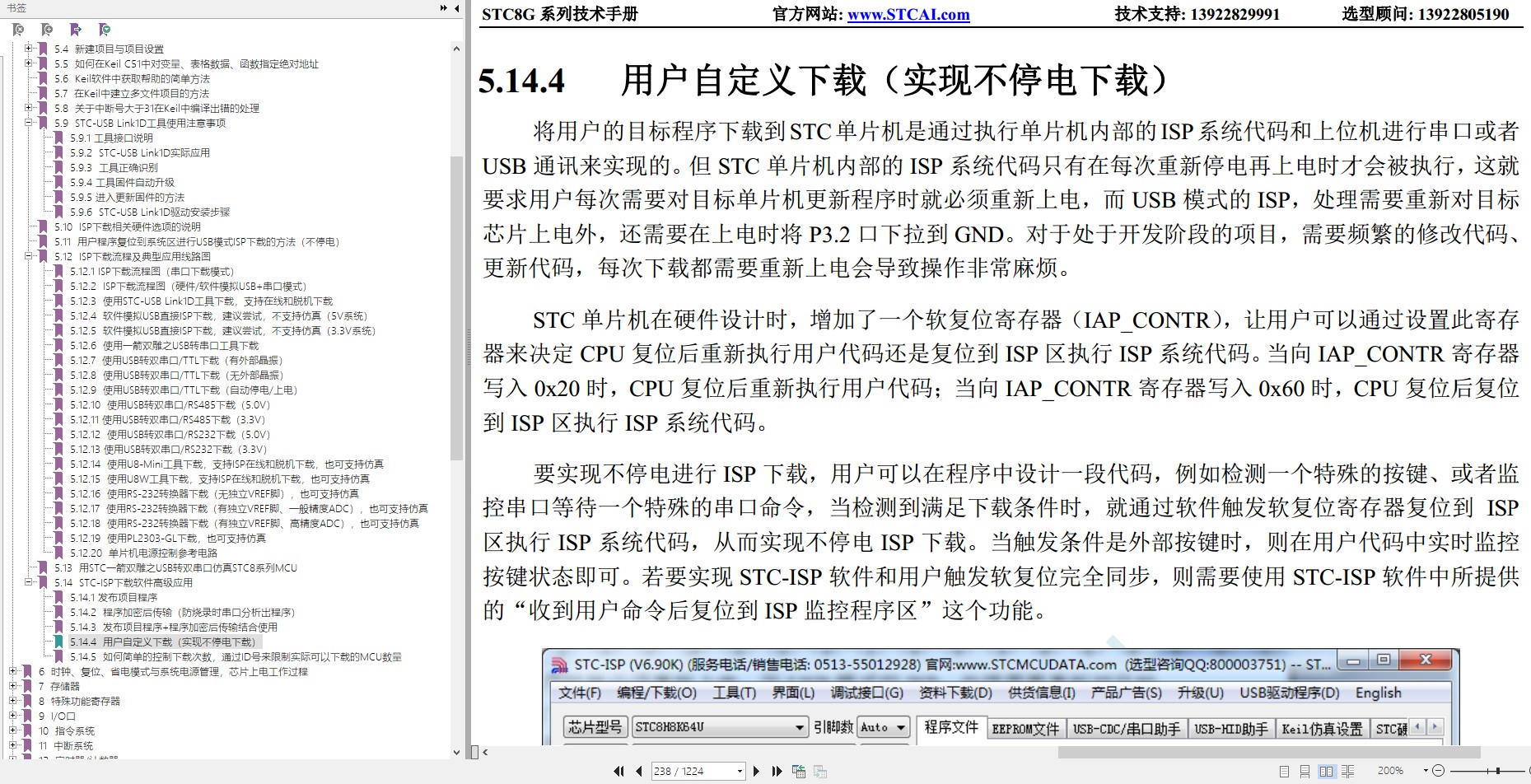Open bookmark 5.13 用STC一箭双雕之USB转双串口仿真
Screen dimensions: 1531x784
click(x=175, y=567)
